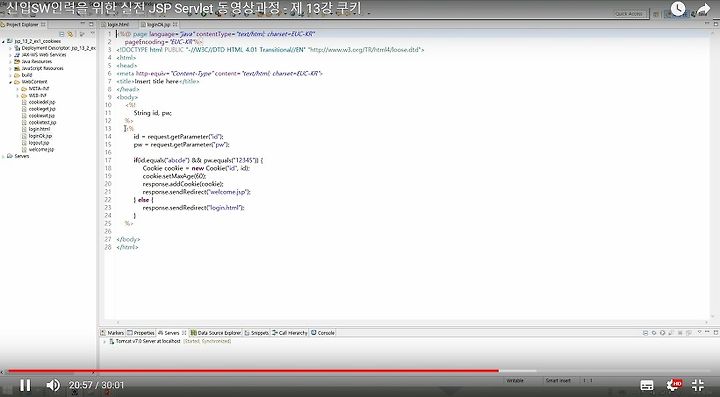The width and height of the screenshot is (720, 397).
Task: Select cookieset.jsp file
Action: coord(41,116)
